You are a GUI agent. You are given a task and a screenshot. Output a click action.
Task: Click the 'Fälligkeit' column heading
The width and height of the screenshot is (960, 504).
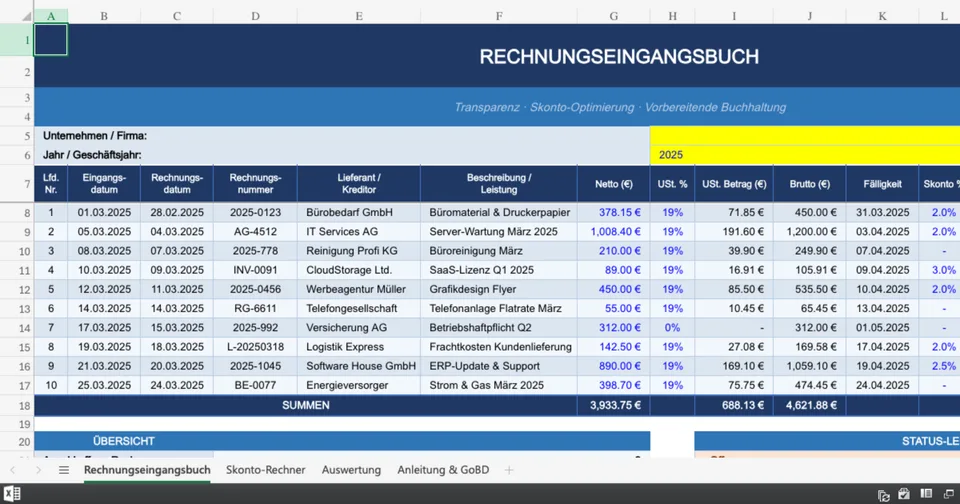[882, 184]
